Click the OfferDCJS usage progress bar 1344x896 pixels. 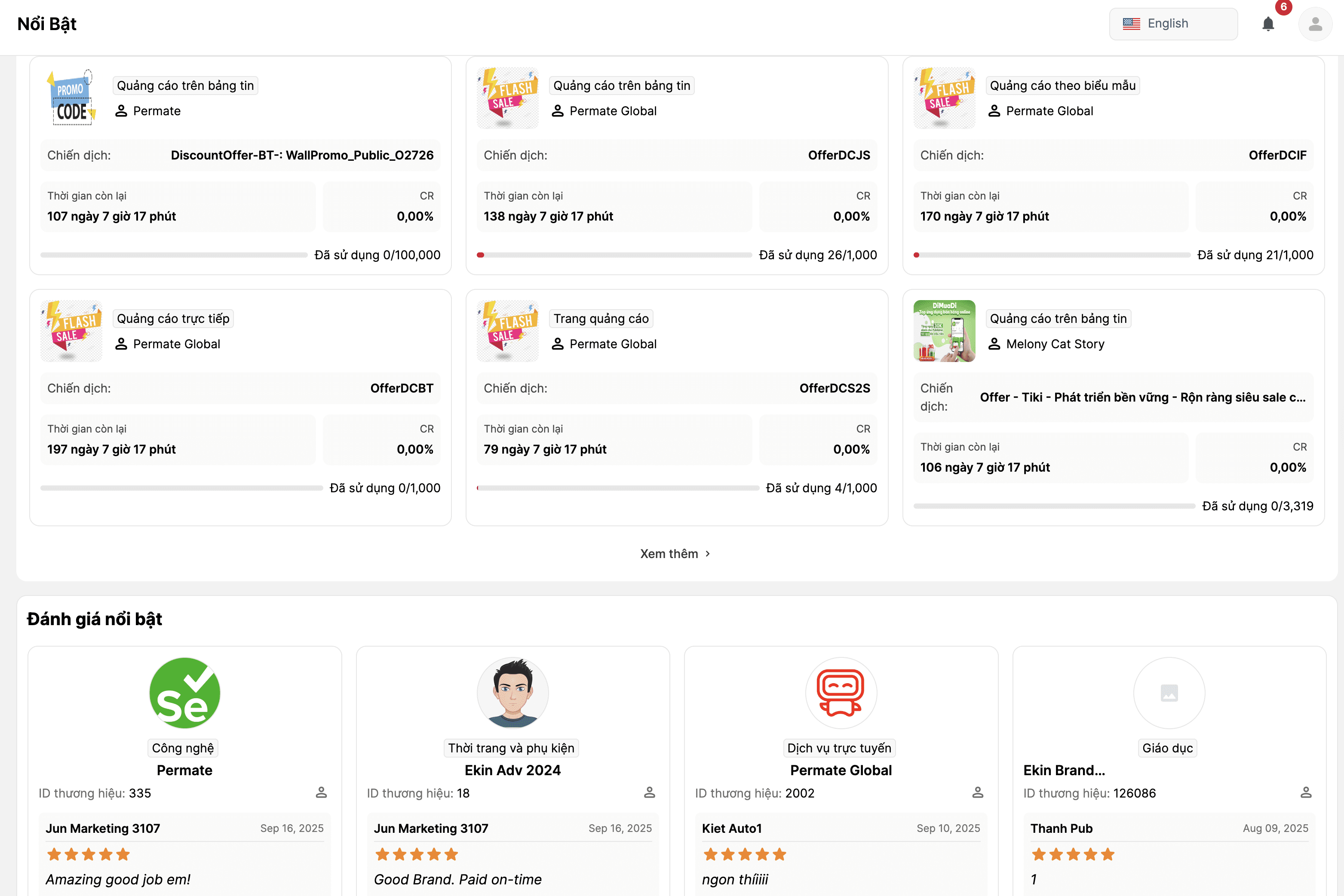(614, 255)
